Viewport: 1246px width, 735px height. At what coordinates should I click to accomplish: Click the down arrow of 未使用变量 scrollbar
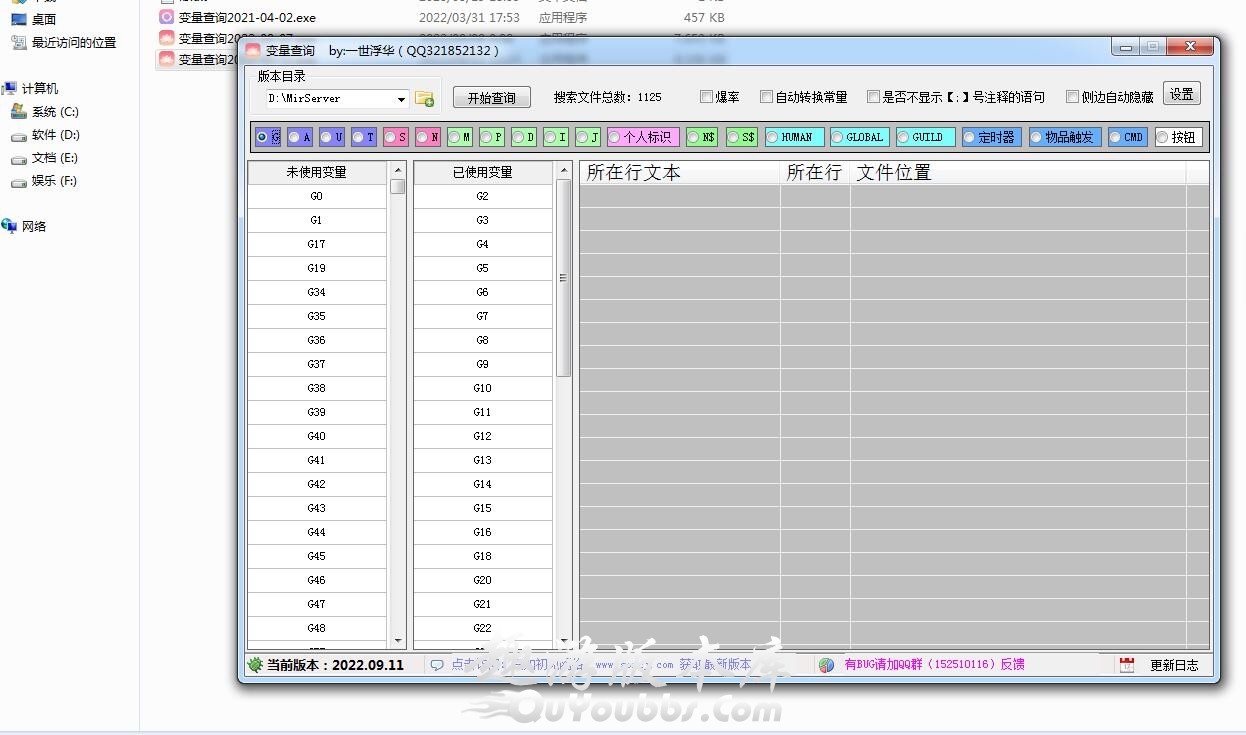[398, 640]
